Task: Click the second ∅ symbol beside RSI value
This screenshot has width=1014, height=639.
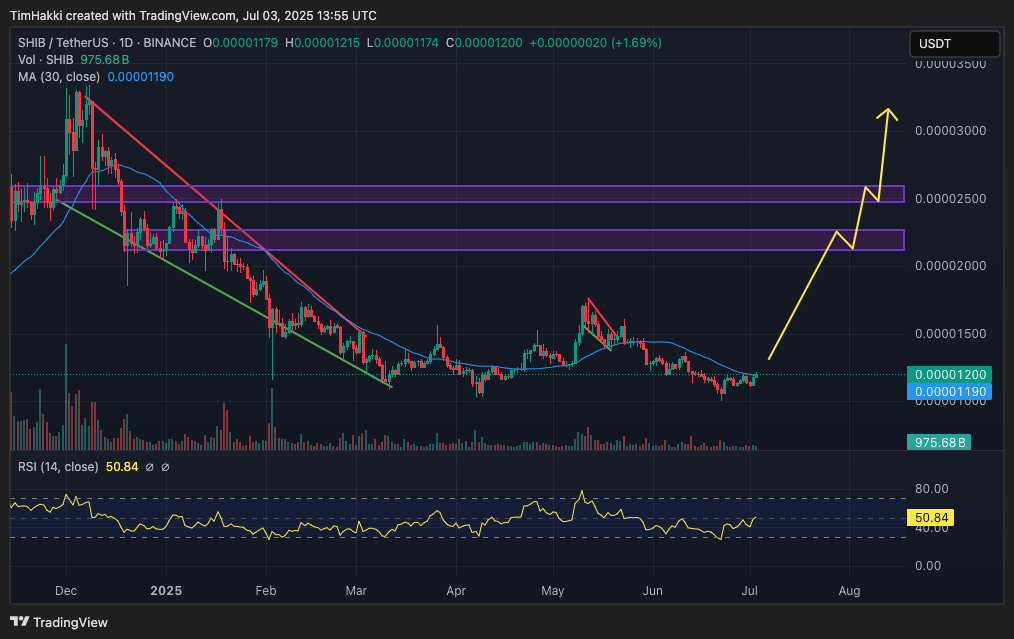Action: tap(165, 467)
